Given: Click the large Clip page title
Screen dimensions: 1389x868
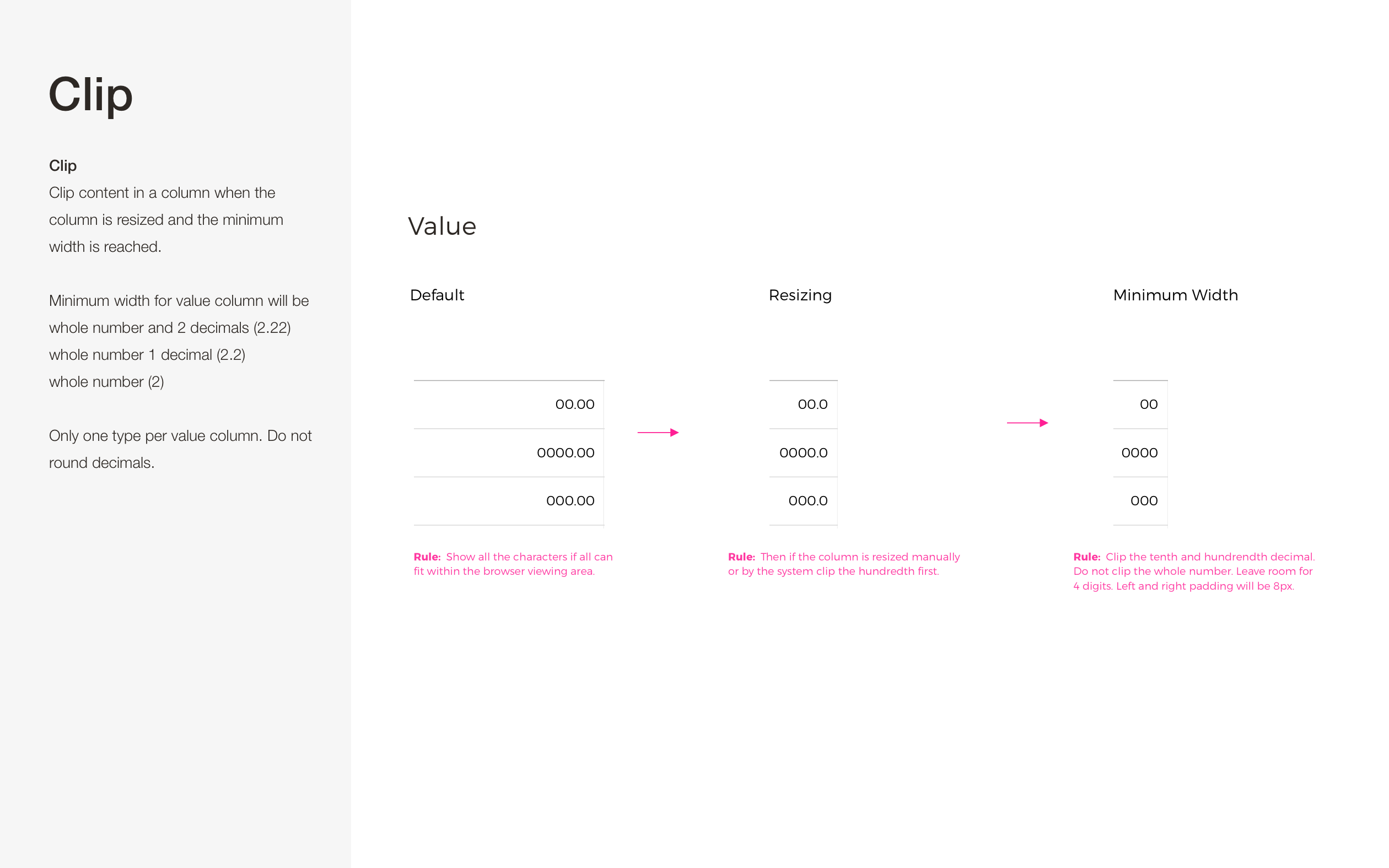Looking at the screenshot, I should 91,95.
